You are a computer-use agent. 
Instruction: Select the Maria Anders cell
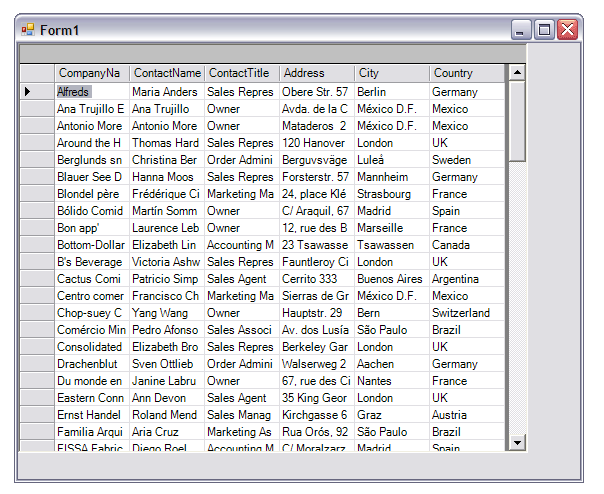coord(166,92)
